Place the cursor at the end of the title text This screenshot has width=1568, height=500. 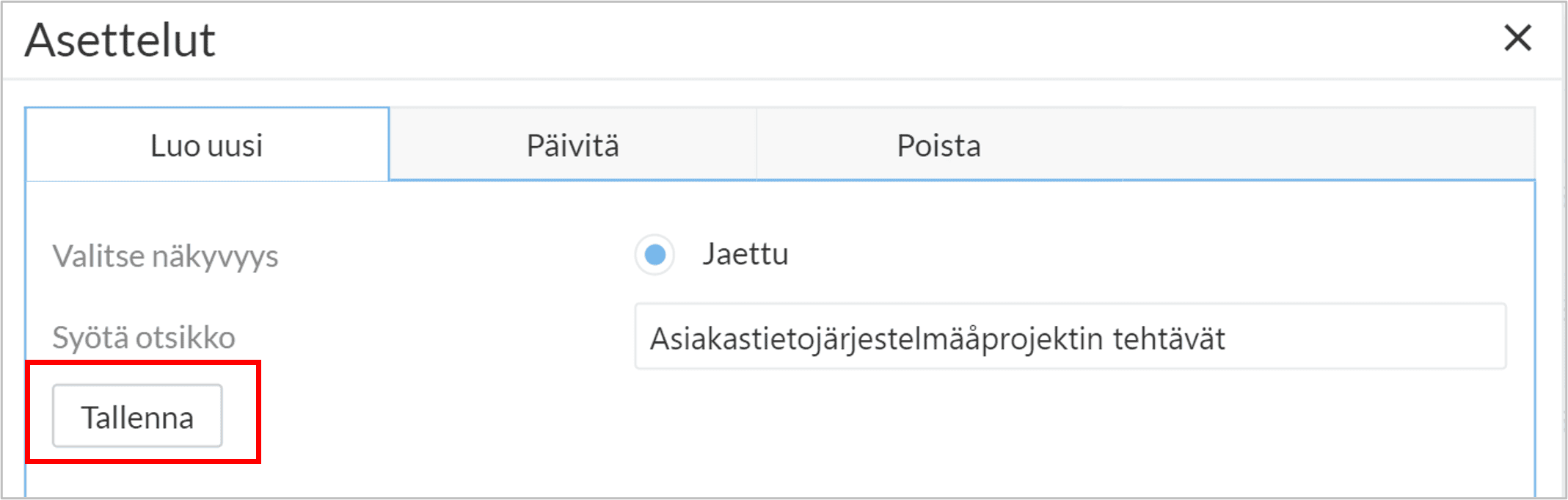coord(1228,338)
